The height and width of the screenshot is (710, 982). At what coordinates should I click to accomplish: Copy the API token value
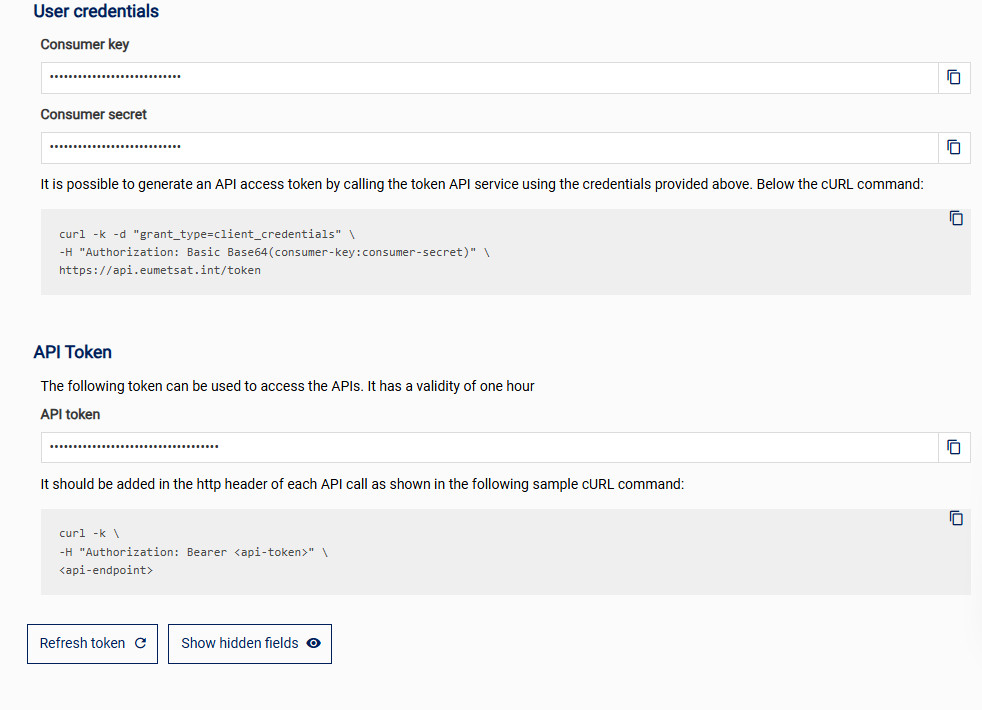pos(954,447)
